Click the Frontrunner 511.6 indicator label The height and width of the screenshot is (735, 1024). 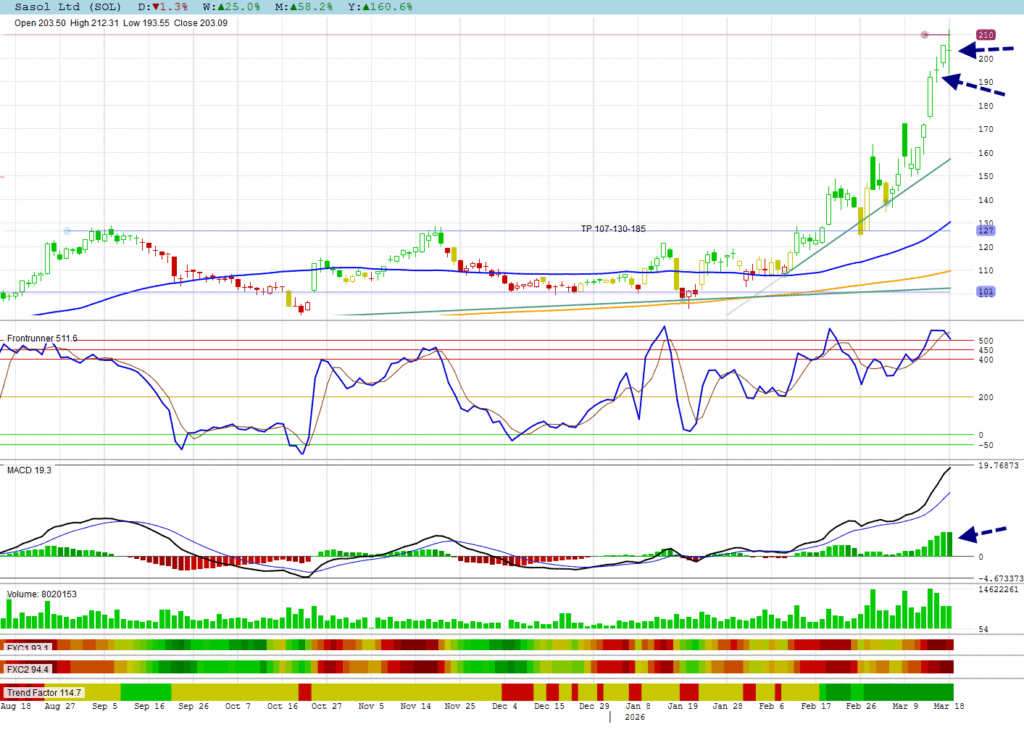(42, 339)
